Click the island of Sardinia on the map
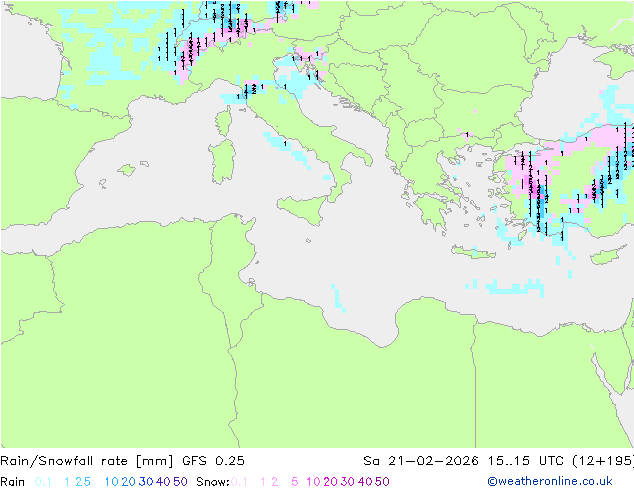The width and height of the screenshot is (634, 490). [x=222, y=161]
